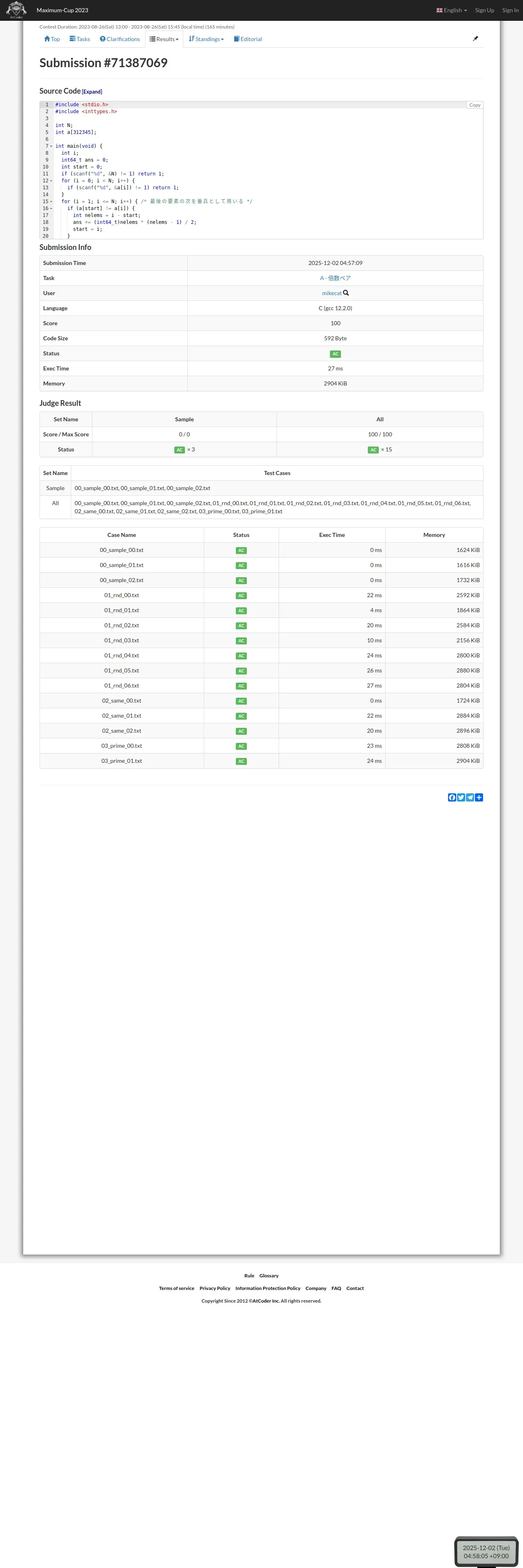This screenshot has height=1568, width=523.
Task: Open the English language dropdown
Action: click(452, 10)
